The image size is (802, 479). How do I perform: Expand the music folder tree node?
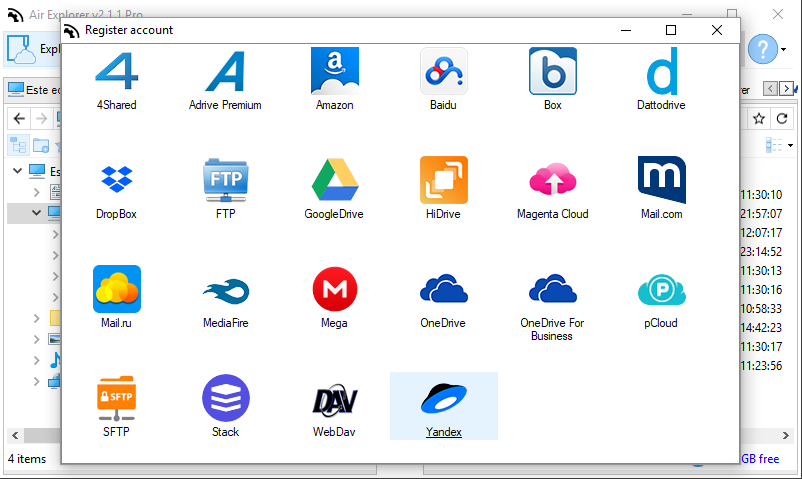36,360
